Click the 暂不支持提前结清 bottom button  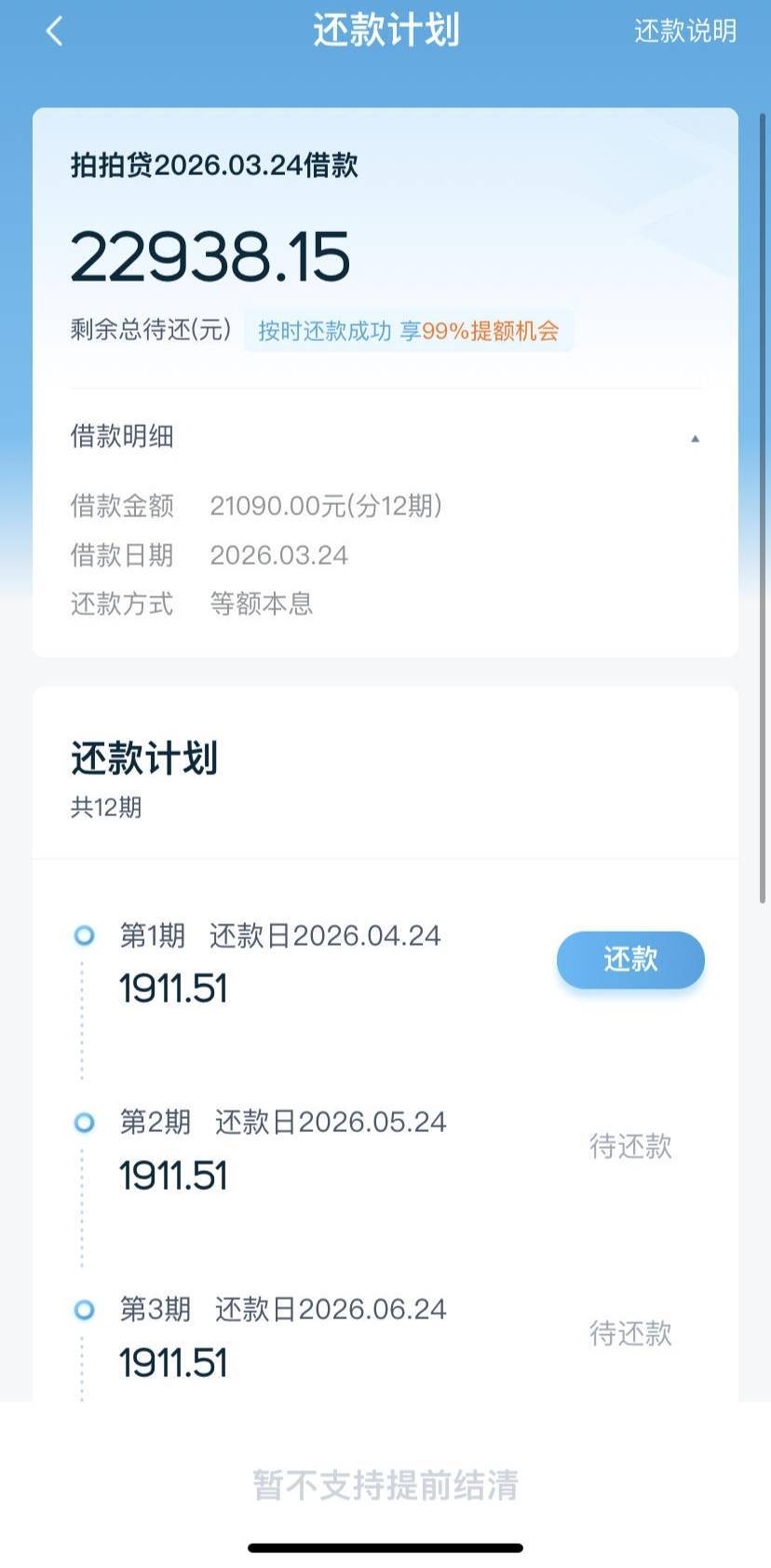click(x=385, y=1484)
